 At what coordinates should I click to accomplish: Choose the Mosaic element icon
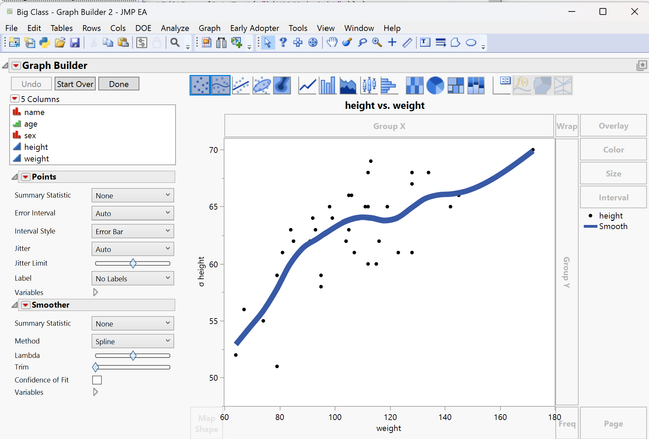(x=476, y=85)
